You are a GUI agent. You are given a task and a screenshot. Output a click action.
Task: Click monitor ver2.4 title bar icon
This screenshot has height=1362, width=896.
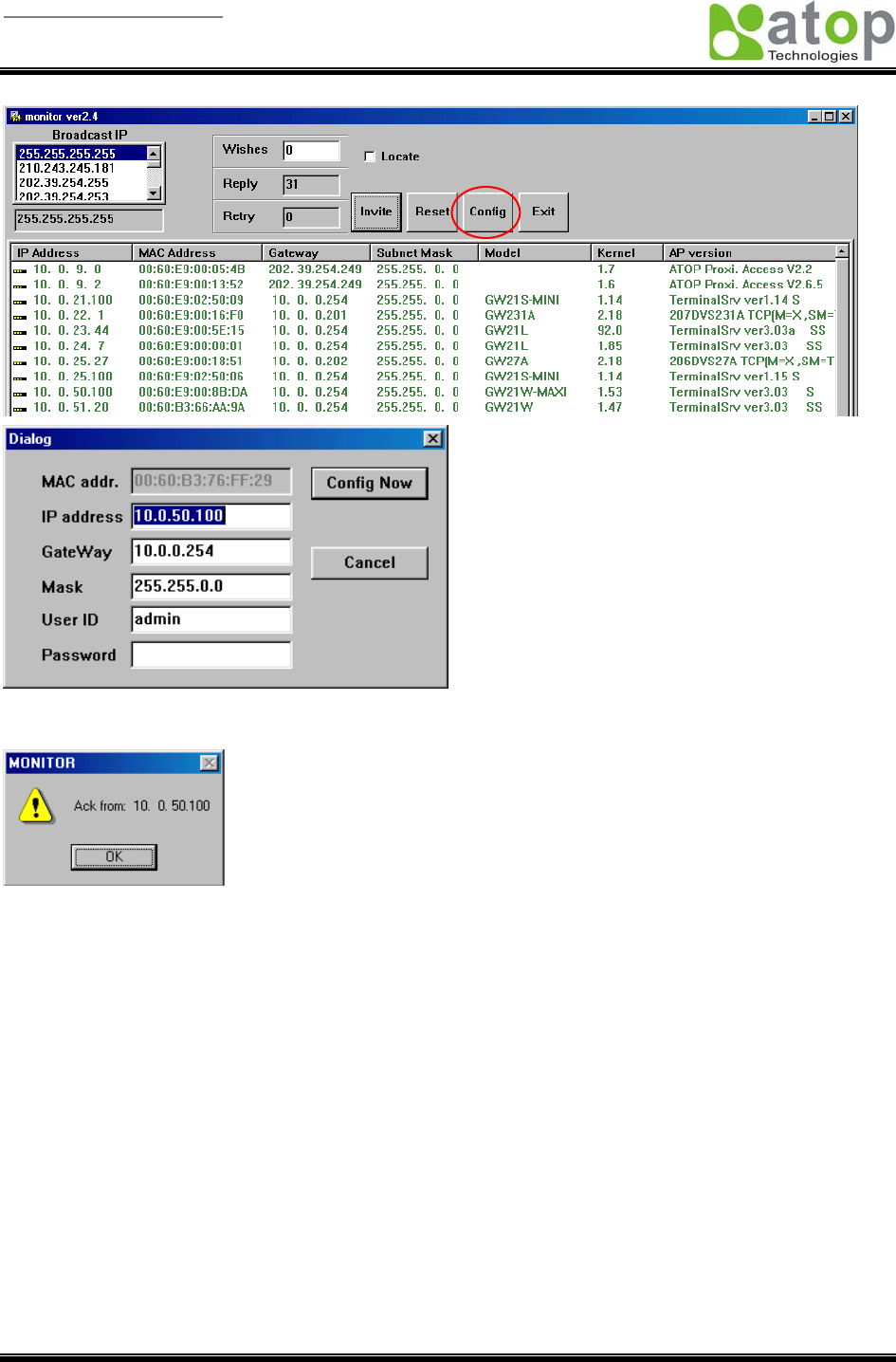coord(15,117)
